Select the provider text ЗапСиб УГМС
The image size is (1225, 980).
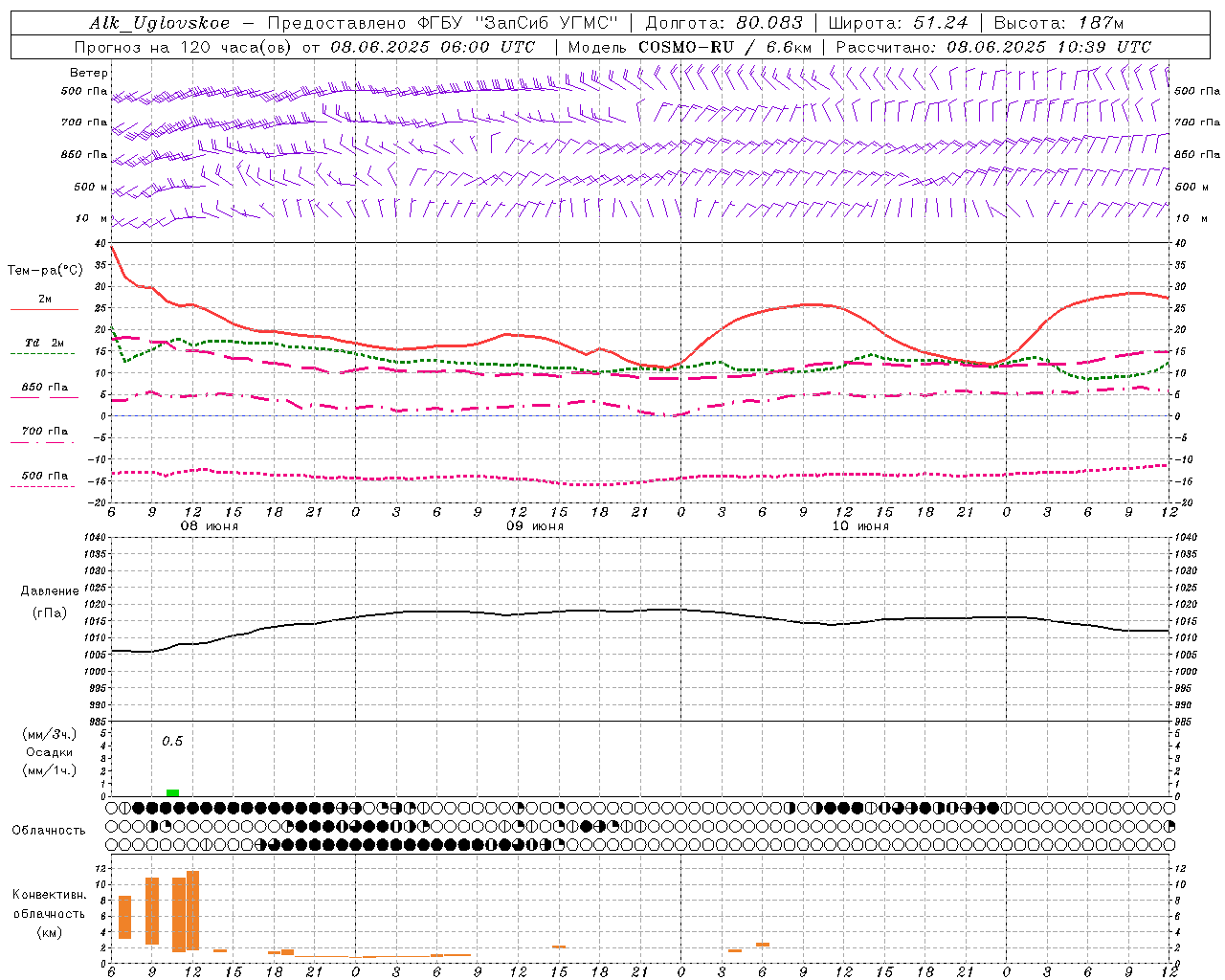(546, 23)
